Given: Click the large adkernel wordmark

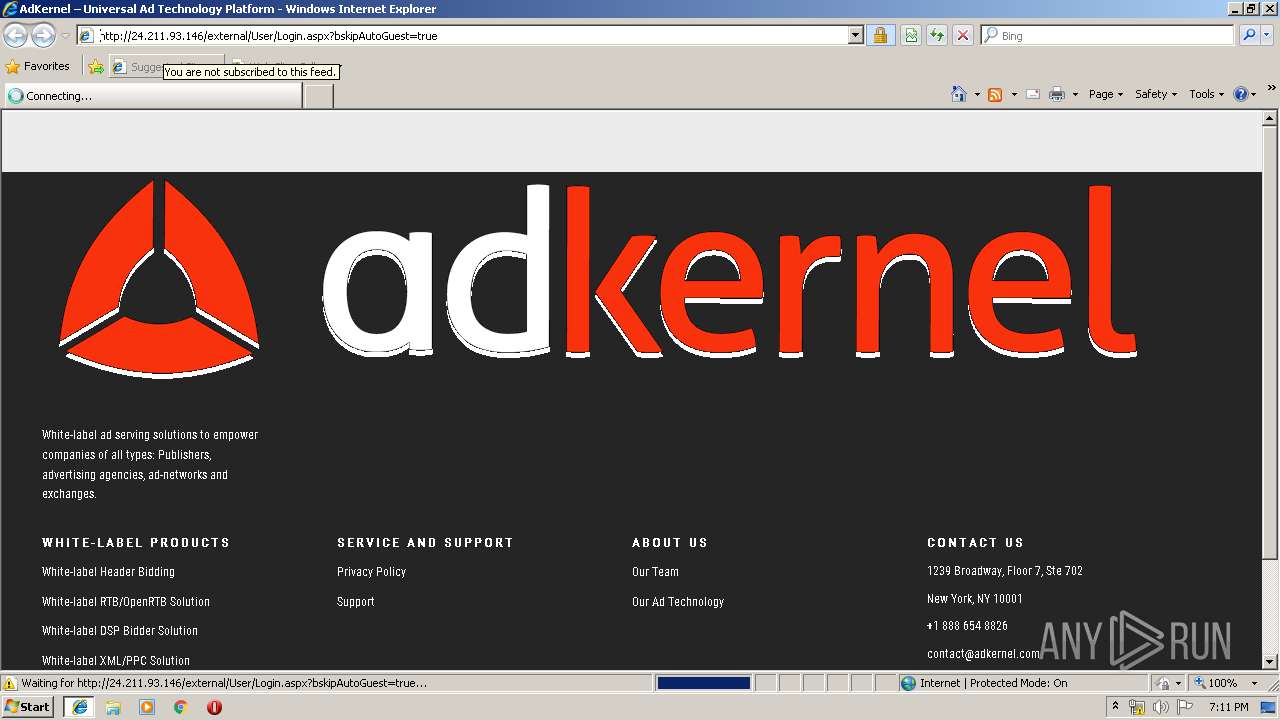Looking at the screenshot, I should [730, 271].
